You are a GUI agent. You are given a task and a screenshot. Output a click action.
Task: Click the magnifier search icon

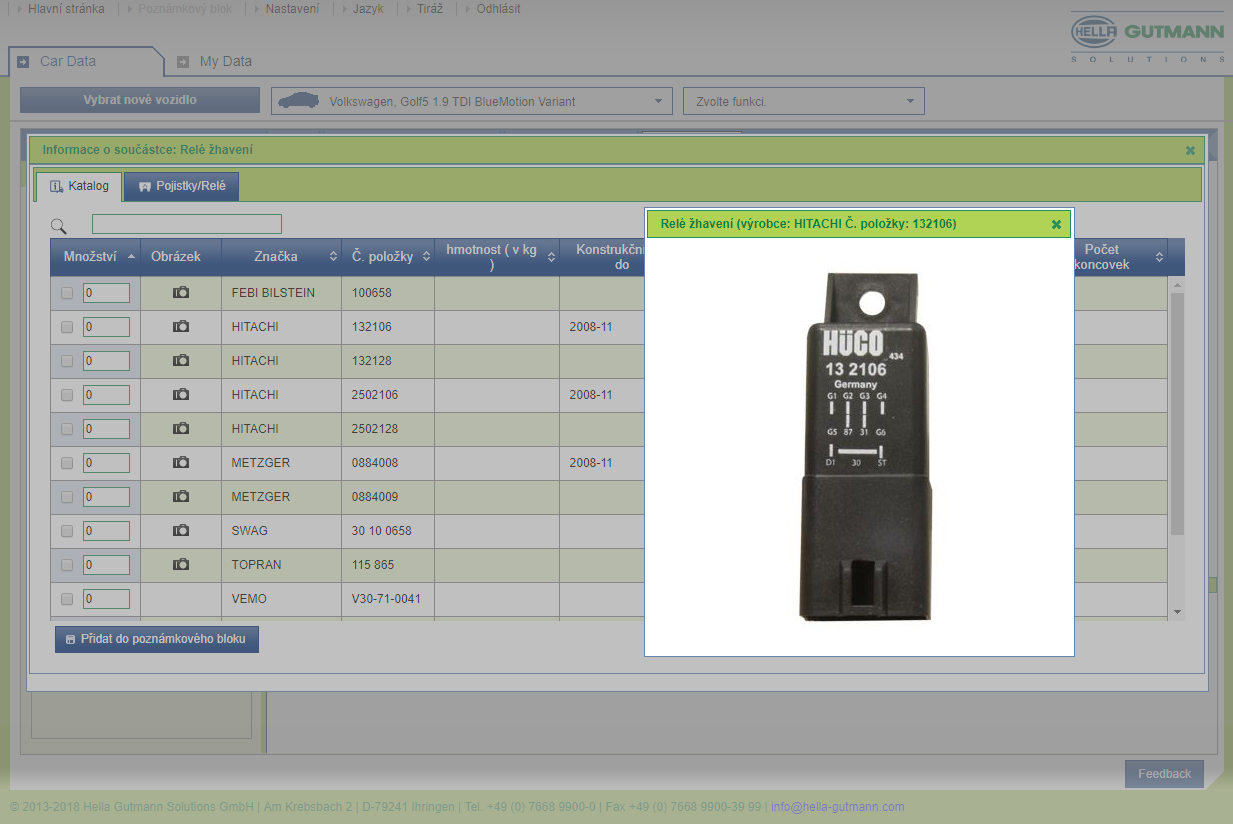[59, 226]
